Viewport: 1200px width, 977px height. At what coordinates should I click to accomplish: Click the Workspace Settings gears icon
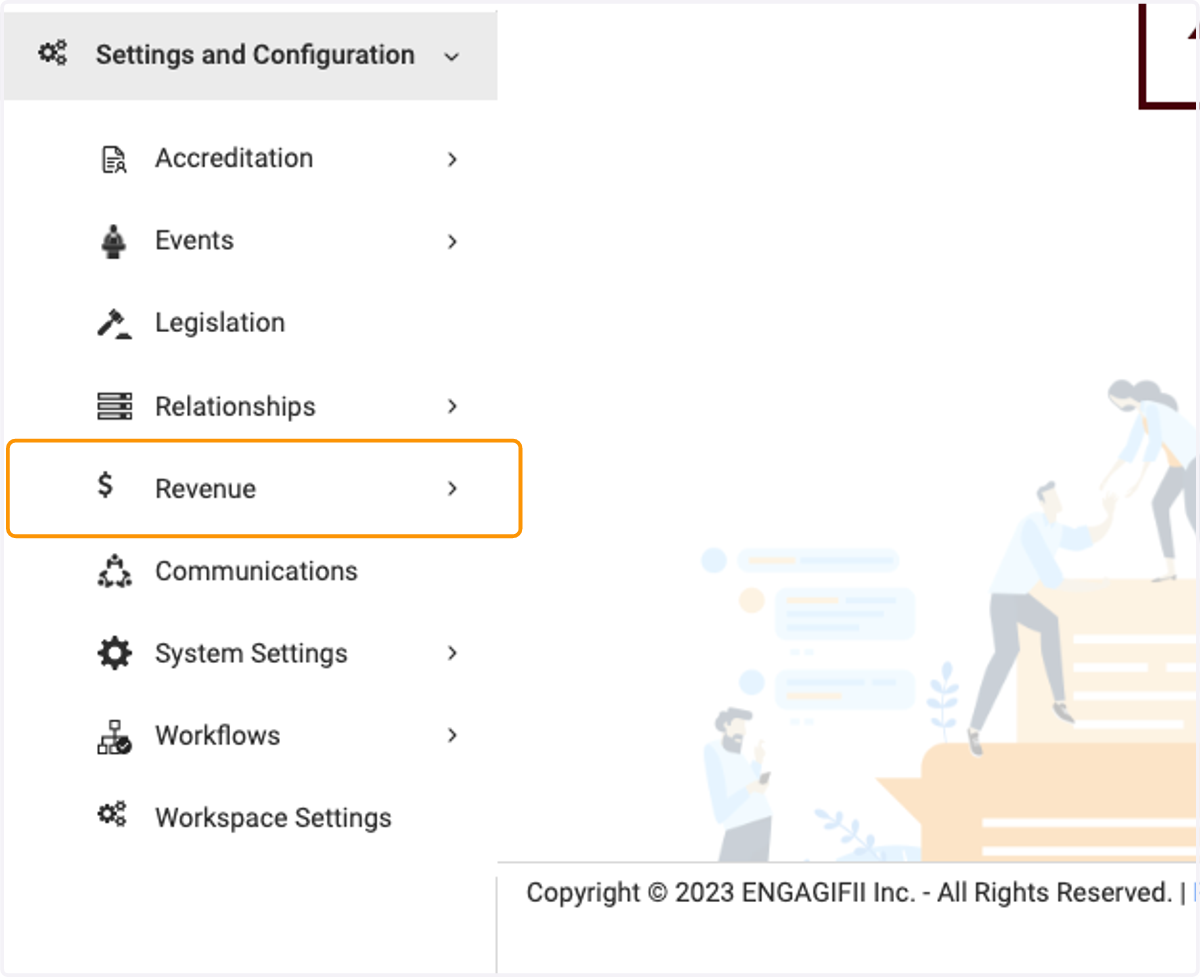111,815
